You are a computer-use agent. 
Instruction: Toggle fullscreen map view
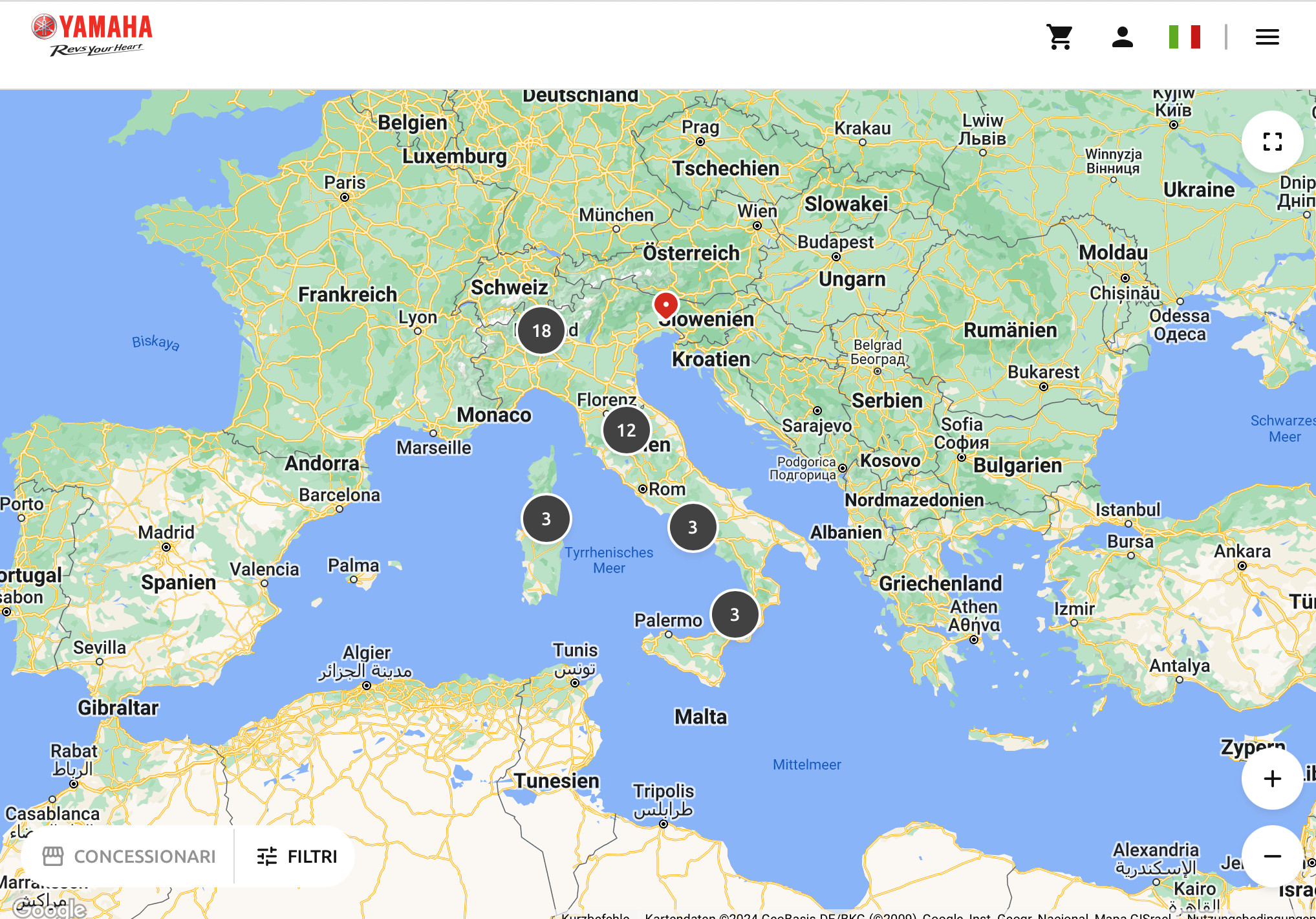coord(1272,142)
